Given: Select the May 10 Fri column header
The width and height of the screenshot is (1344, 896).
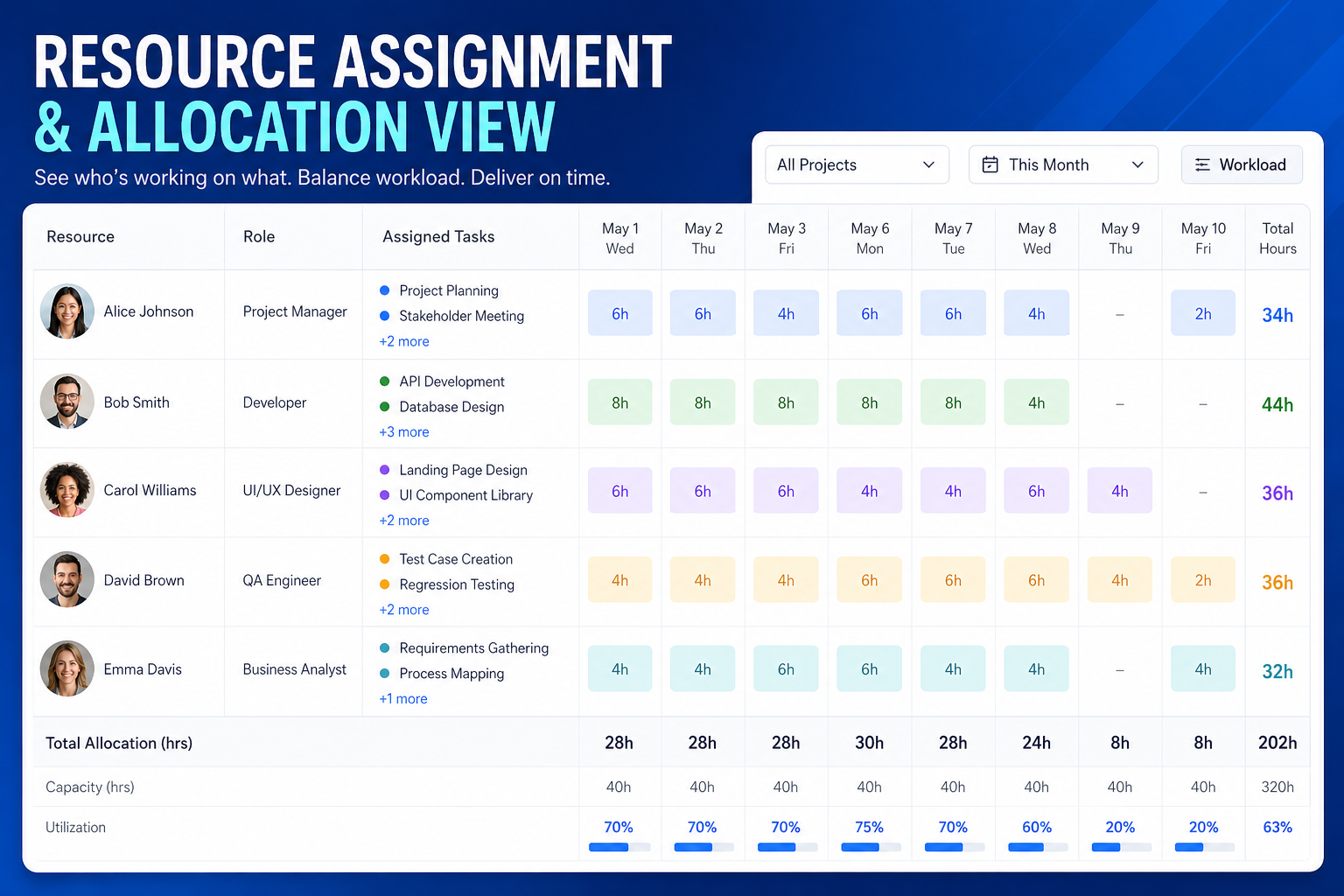Looking at the screenshot, I should click(x=1203, y=238).
